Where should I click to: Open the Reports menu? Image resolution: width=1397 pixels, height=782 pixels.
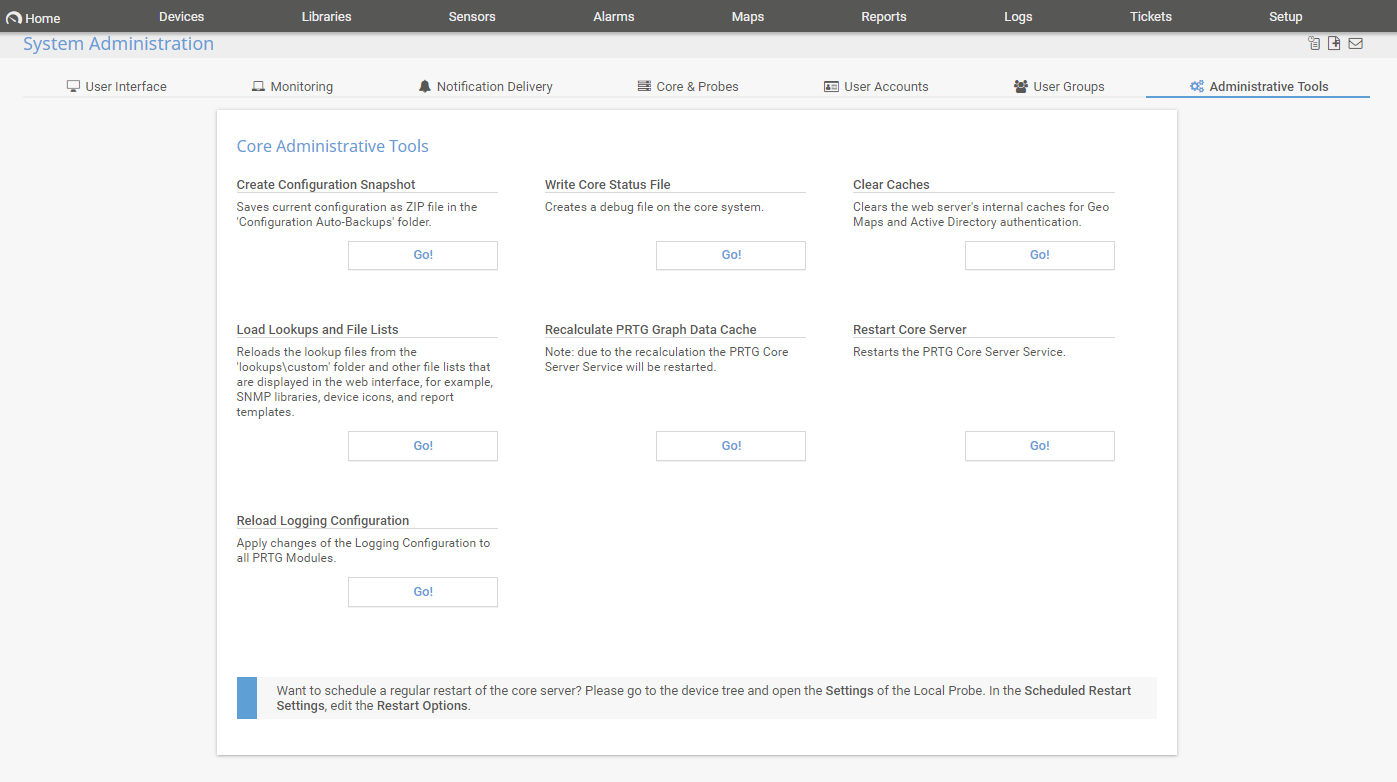884,16
